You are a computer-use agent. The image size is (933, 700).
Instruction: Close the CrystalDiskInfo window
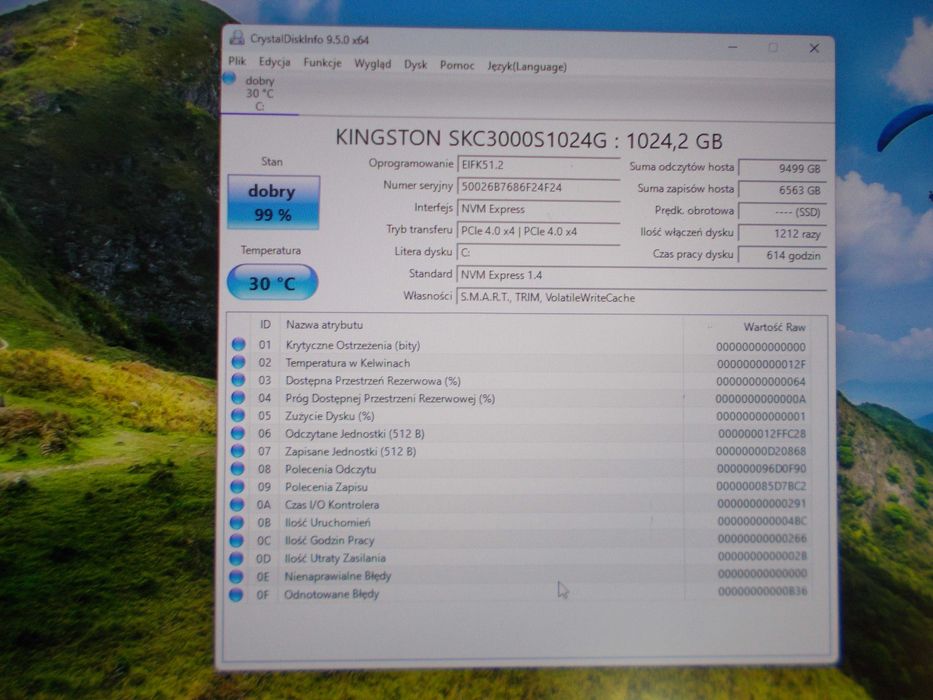pos(814,48)
